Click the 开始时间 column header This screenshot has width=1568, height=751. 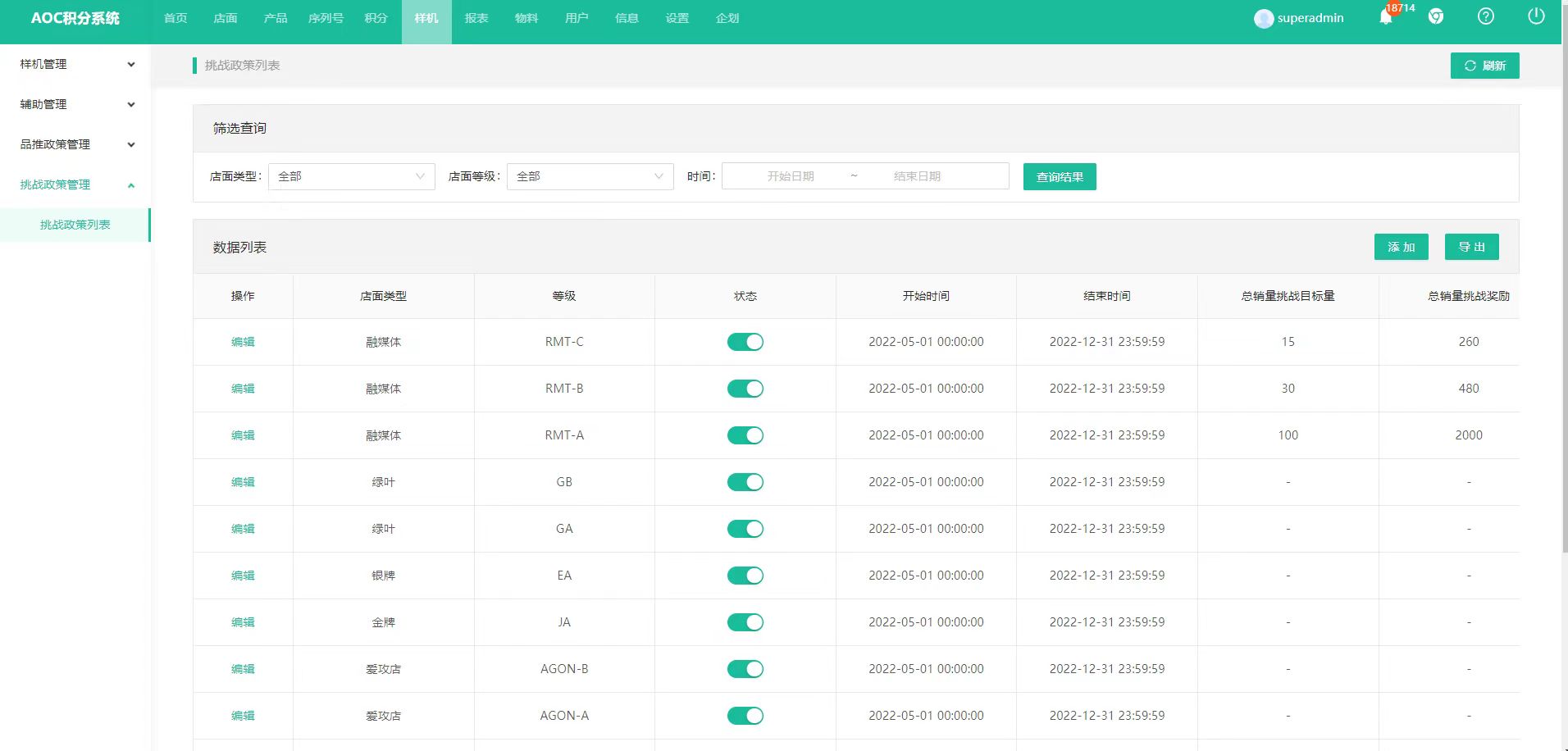926,296
